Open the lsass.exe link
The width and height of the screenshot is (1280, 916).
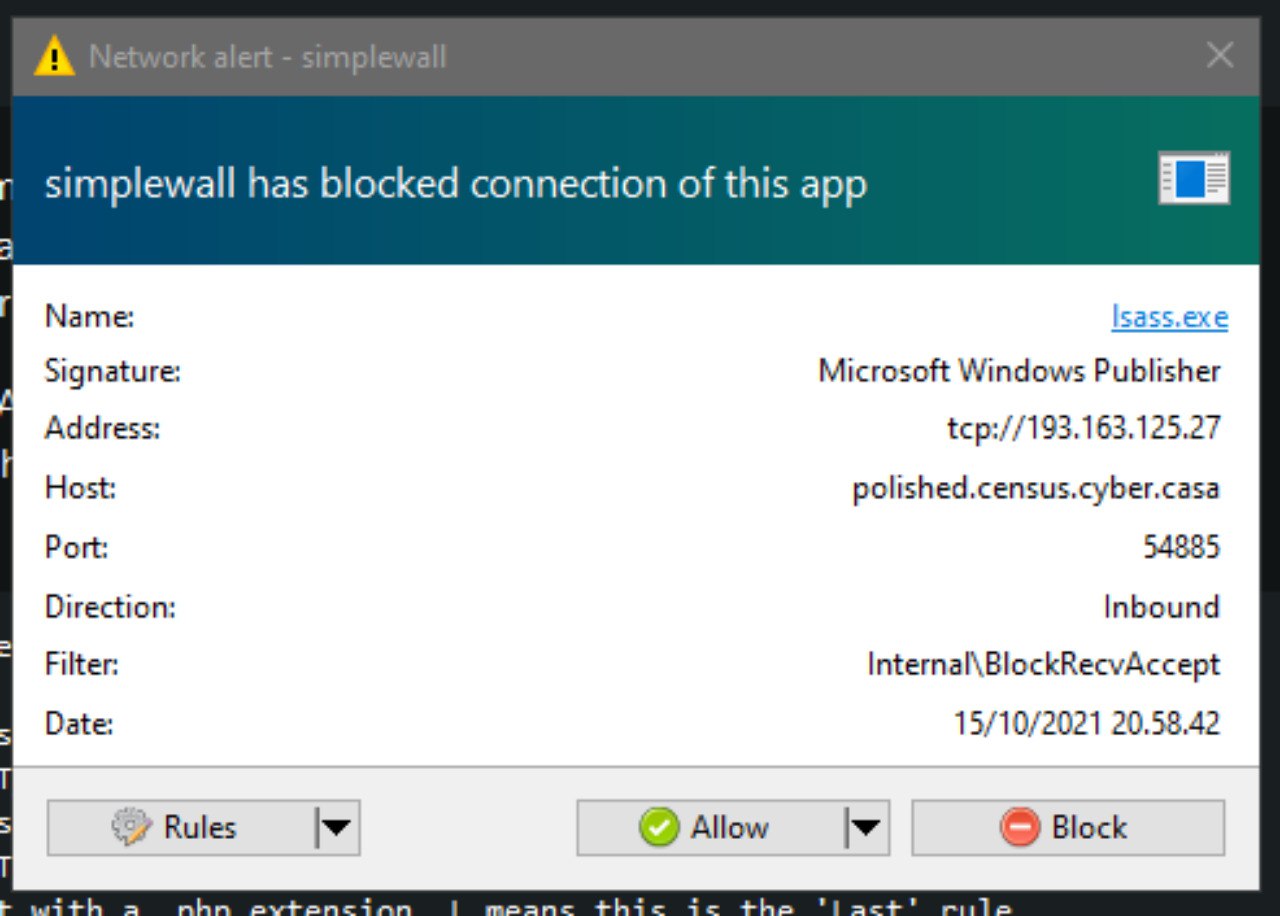pos(1169,317)
